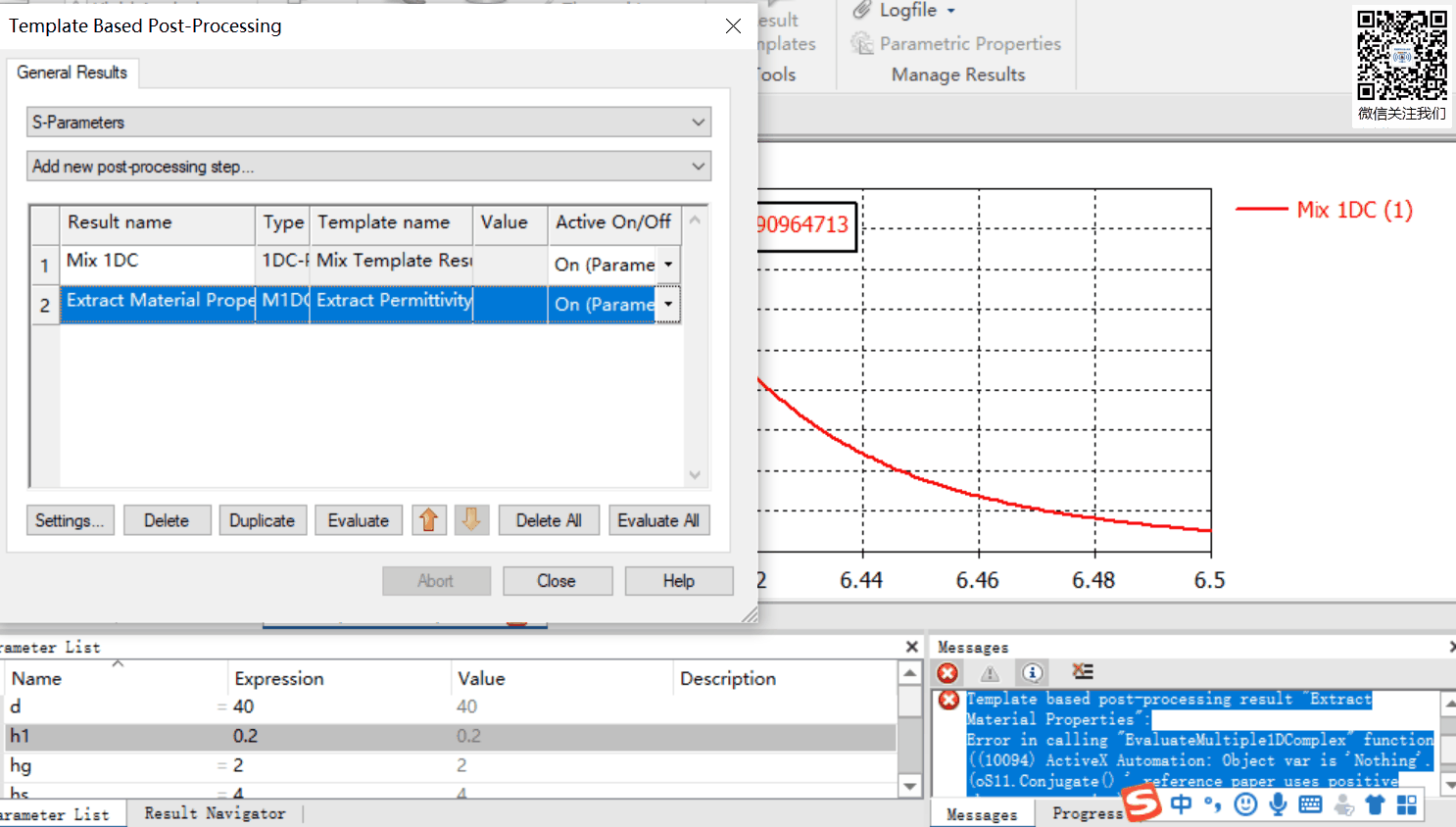Click the scroll-up arrow of the results table

click(695, 220)
